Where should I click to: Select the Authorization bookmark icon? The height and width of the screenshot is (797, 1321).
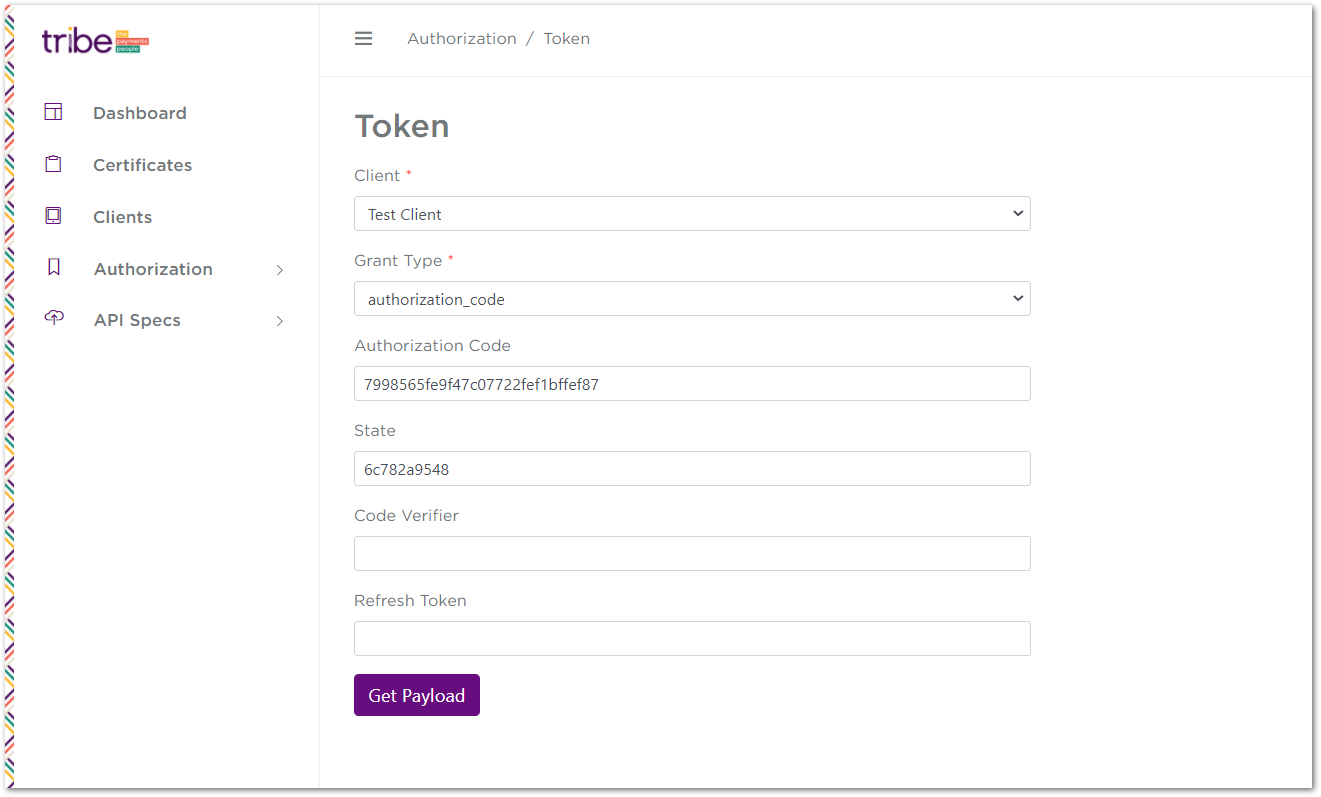(53, 267)
